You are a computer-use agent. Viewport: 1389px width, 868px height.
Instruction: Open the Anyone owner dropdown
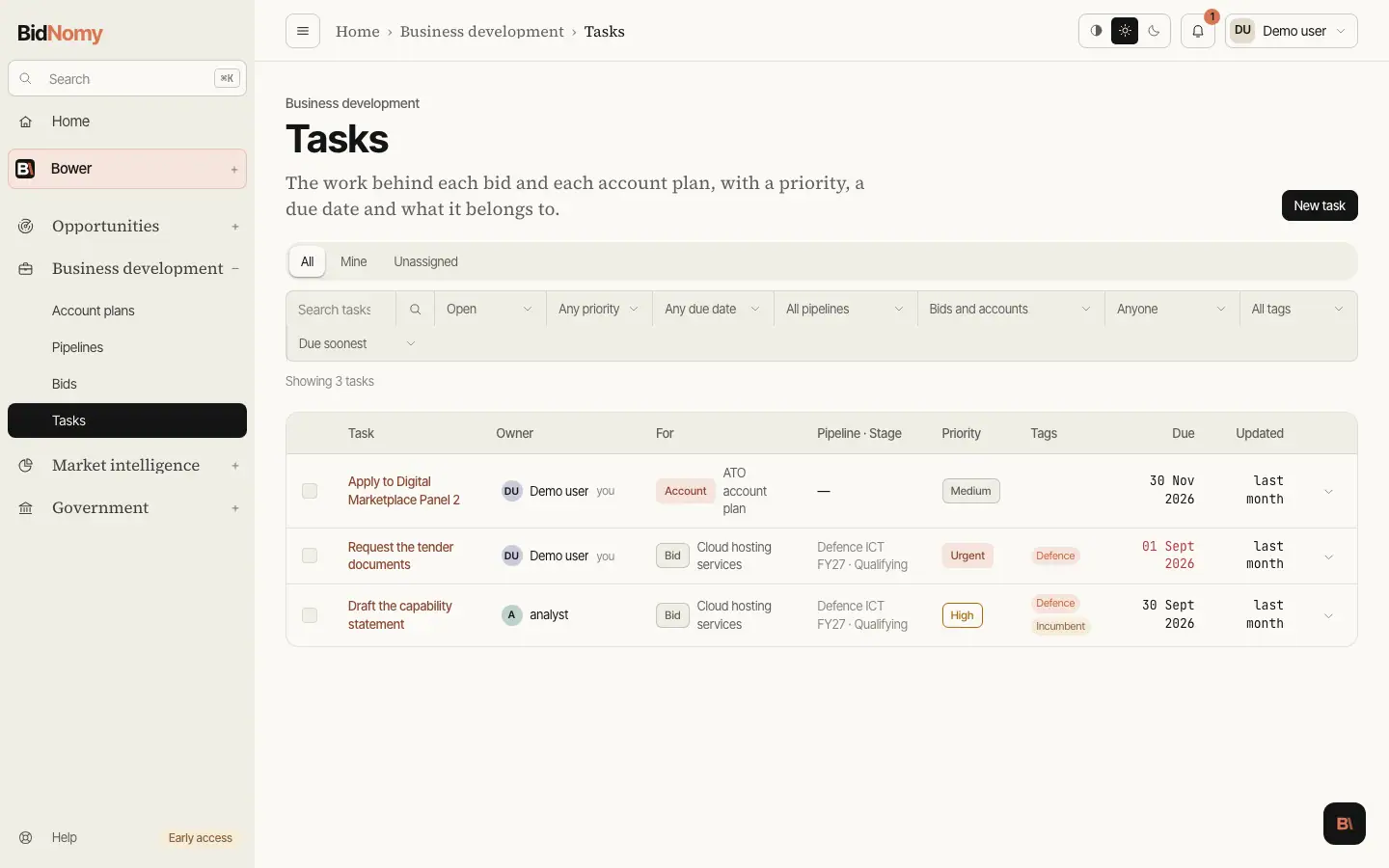pos(1172,310)
